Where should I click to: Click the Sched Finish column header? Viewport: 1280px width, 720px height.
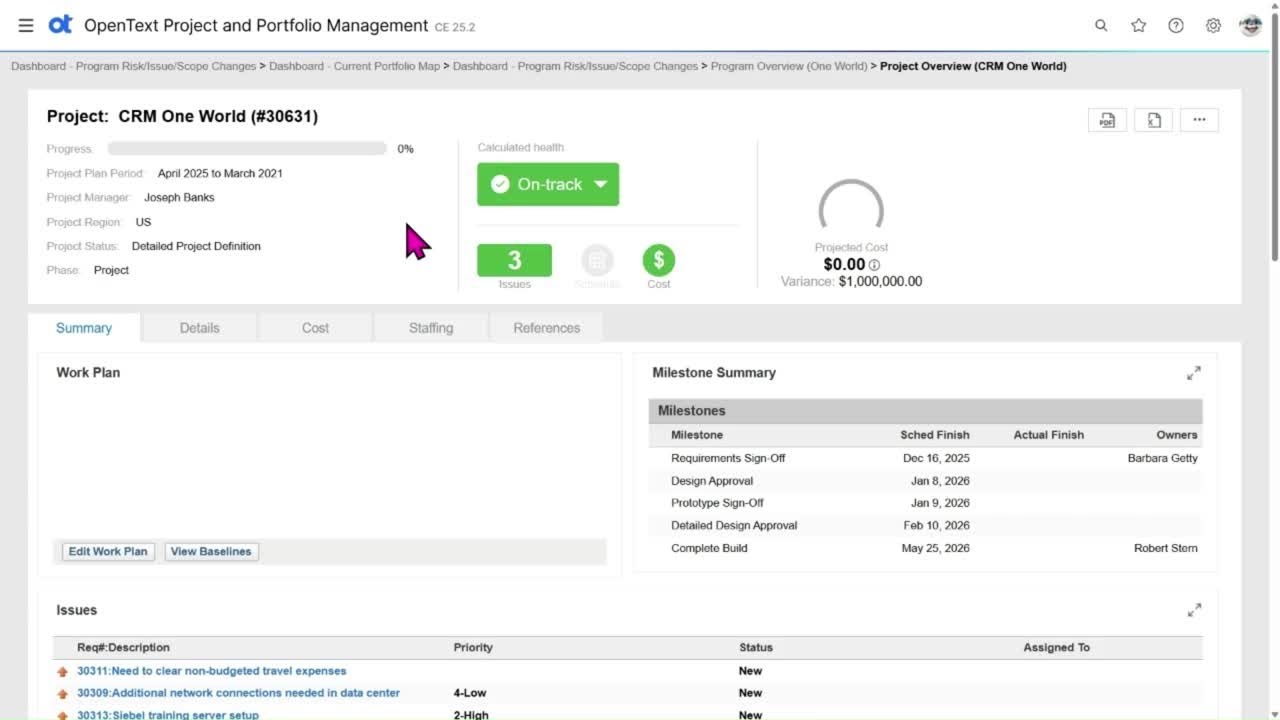(x=934, y=435)
